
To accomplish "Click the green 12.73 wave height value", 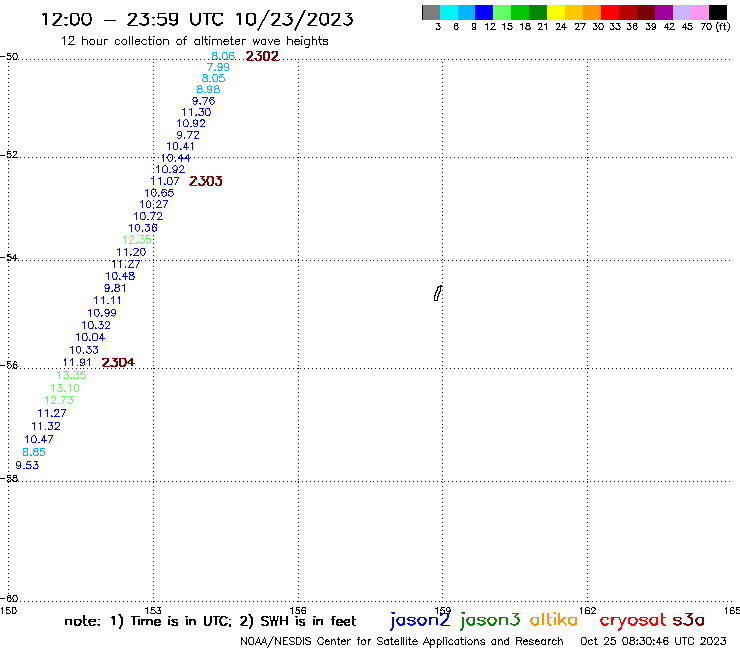I will pyautogui.click(x=59, y=400).
